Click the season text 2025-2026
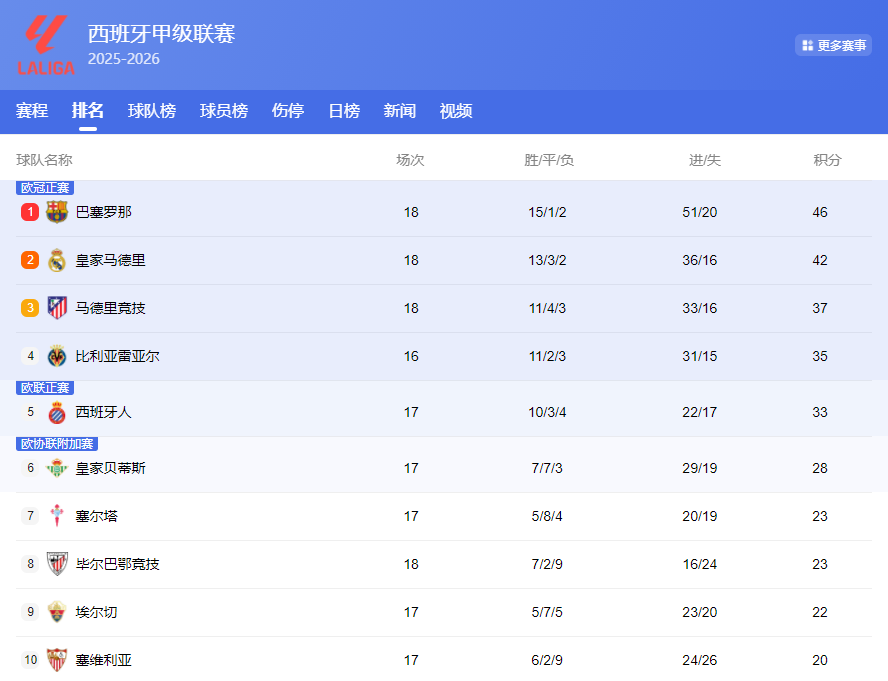This screenshot has height=681, width=888. click(x=123, y=59)
